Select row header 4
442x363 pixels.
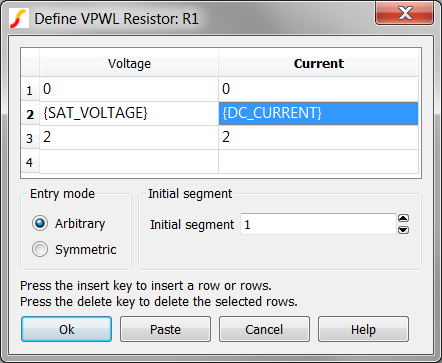(30, 162)
